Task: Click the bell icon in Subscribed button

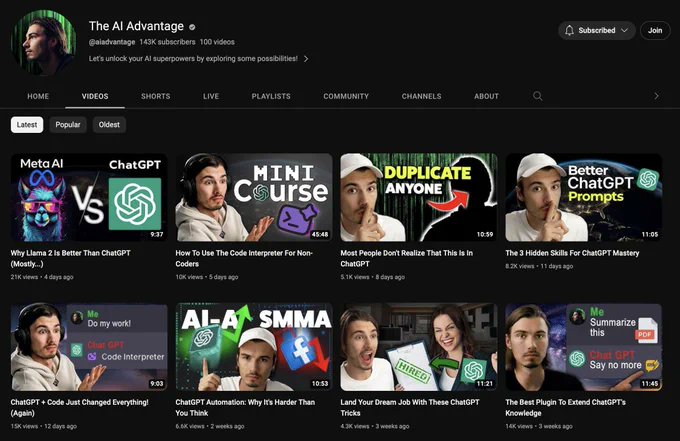Action: click(569, 31)
